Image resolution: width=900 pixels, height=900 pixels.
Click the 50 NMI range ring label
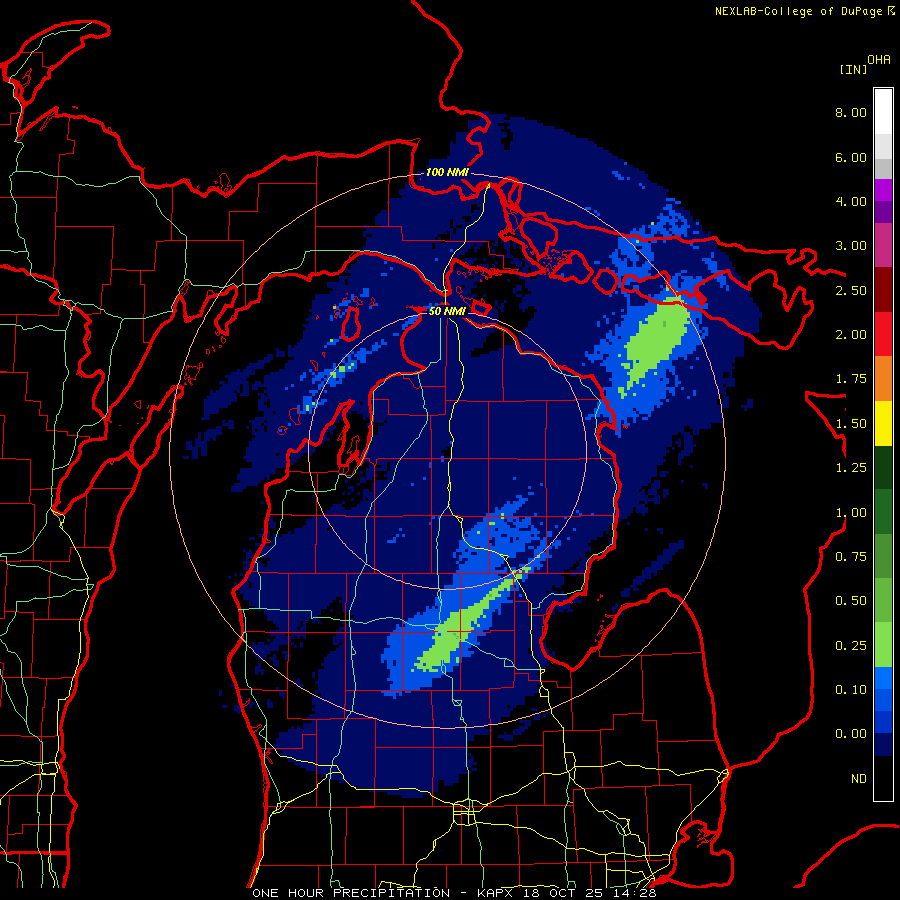(x=447, y=311)
